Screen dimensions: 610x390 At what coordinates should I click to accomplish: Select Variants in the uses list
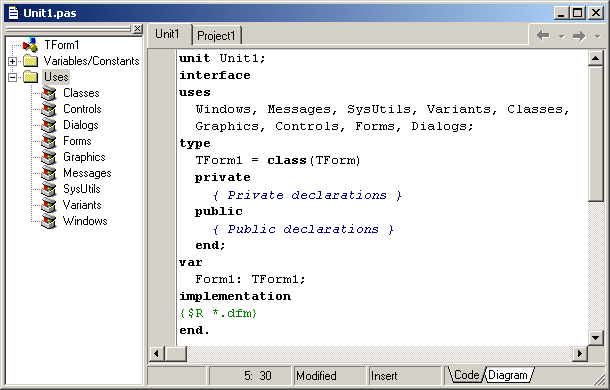click(82, 205)
